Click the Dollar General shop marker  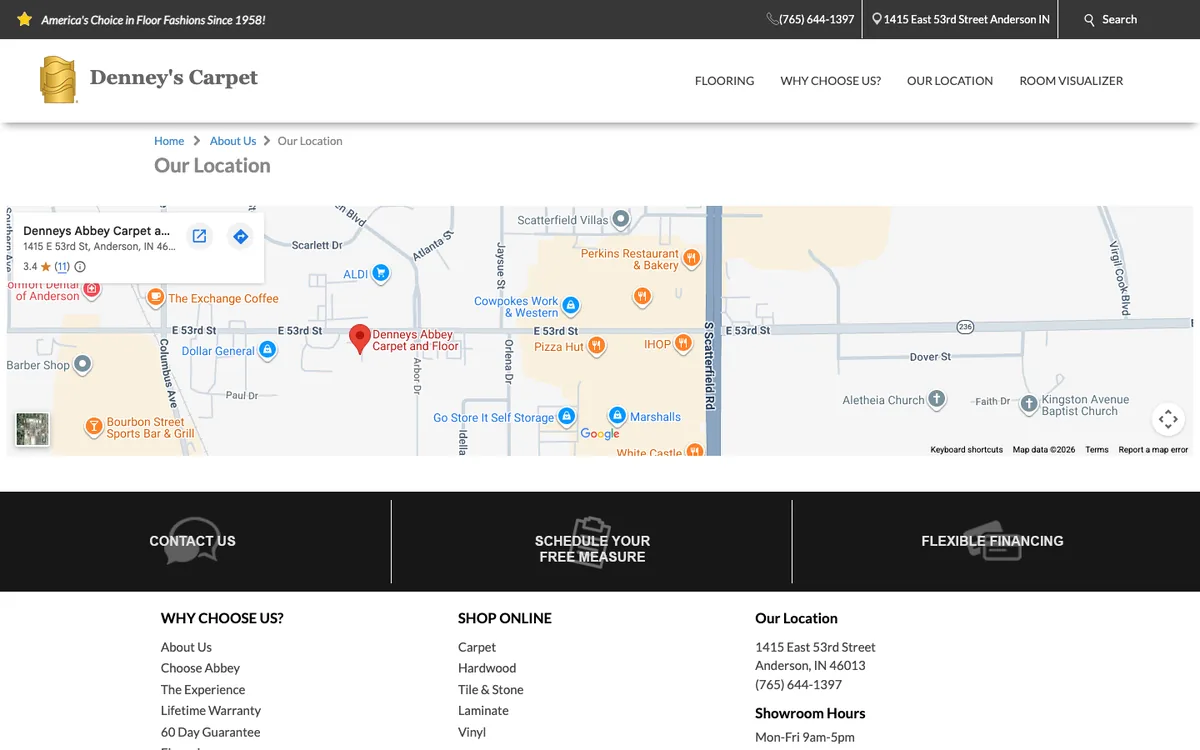267,351
